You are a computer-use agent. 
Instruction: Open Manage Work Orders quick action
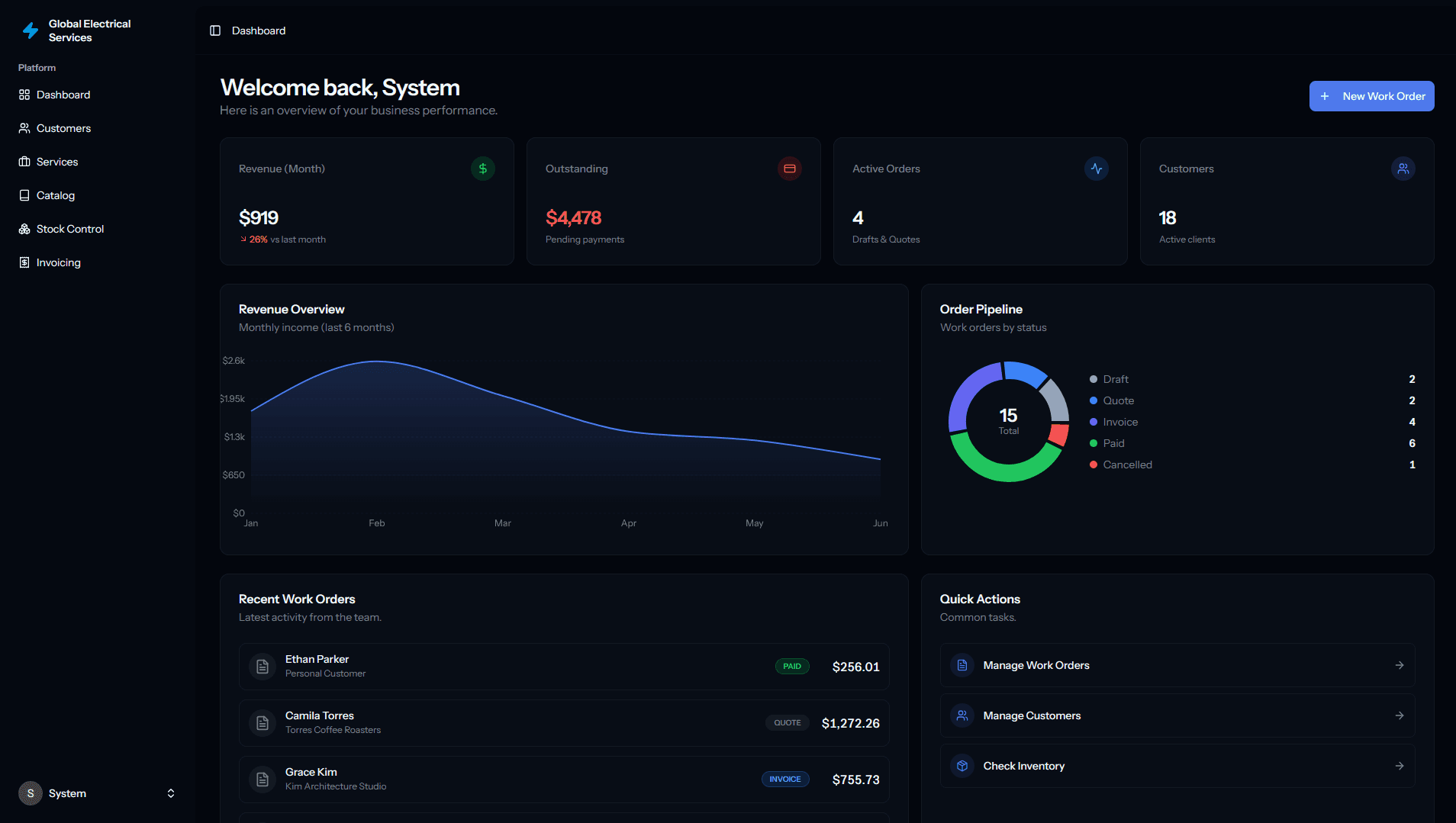pos(1177,665)
